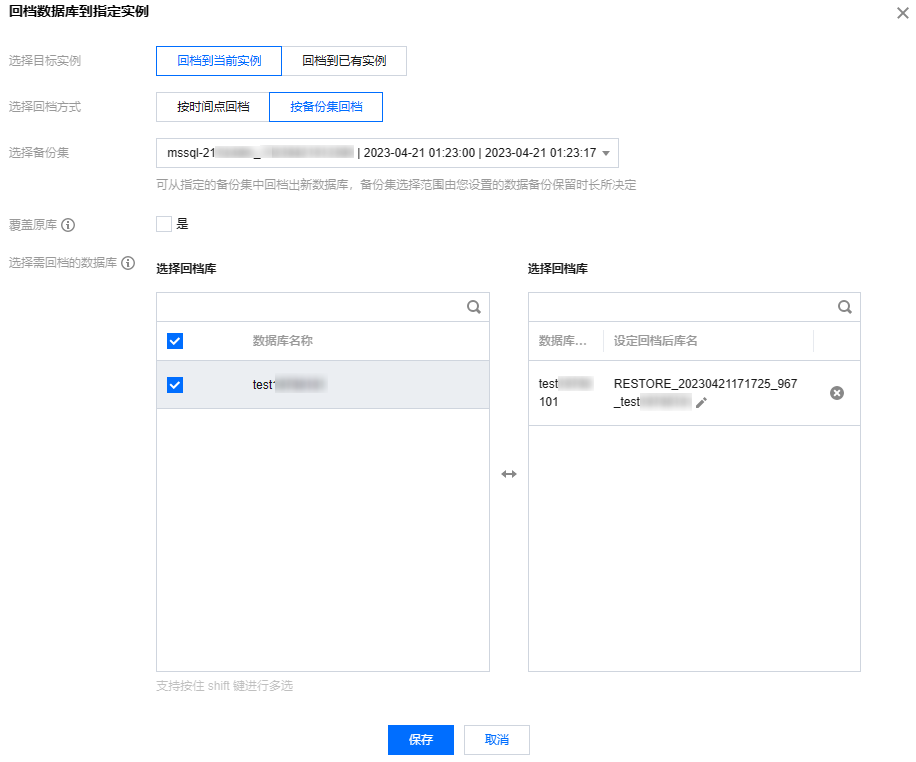Image resolution: width=916 pixels, height=762 pixels.
Task: Select the 按备份集回档 rollback method
Action: 326,107
